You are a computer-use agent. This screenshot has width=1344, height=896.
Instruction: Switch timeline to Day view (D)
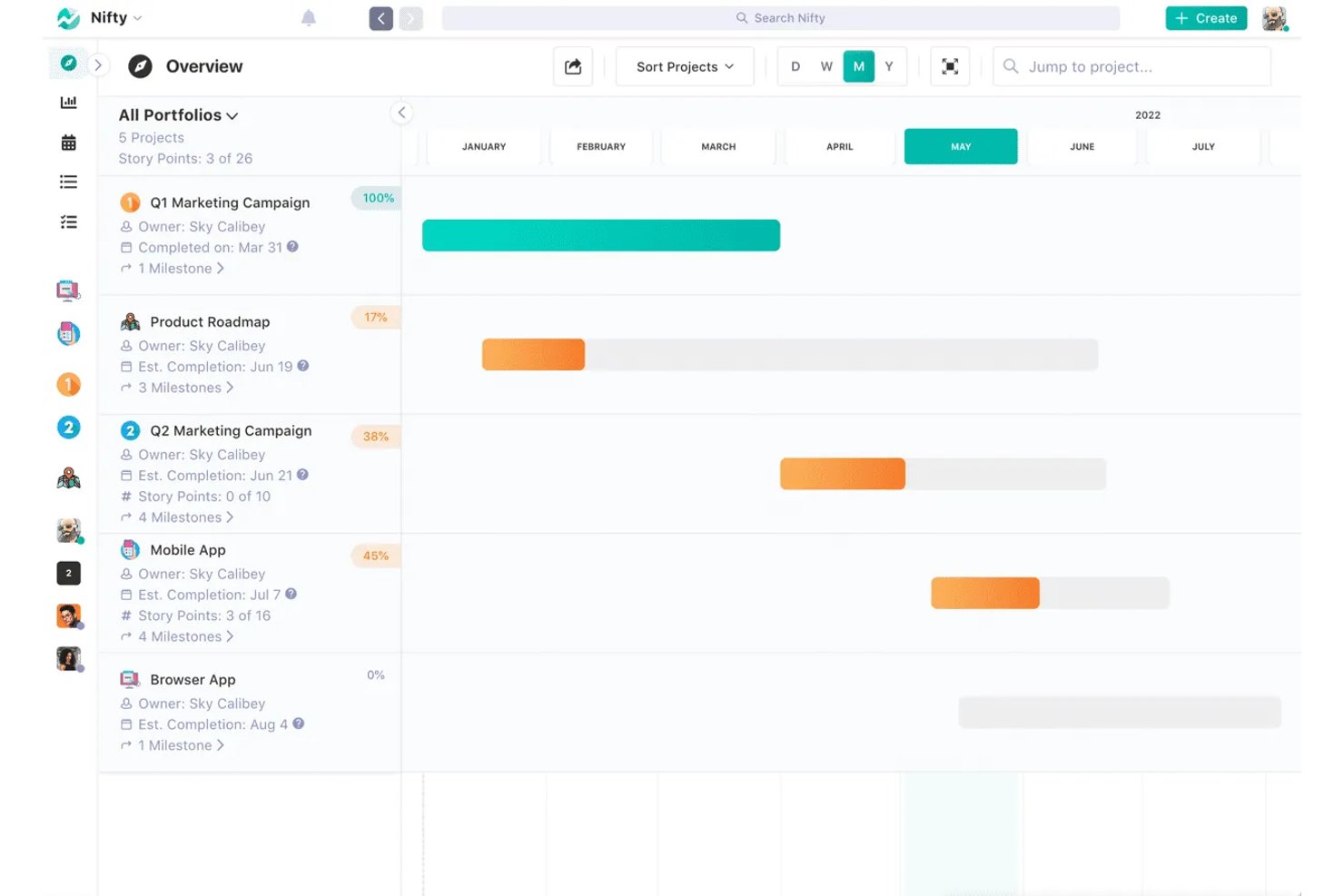796,66
